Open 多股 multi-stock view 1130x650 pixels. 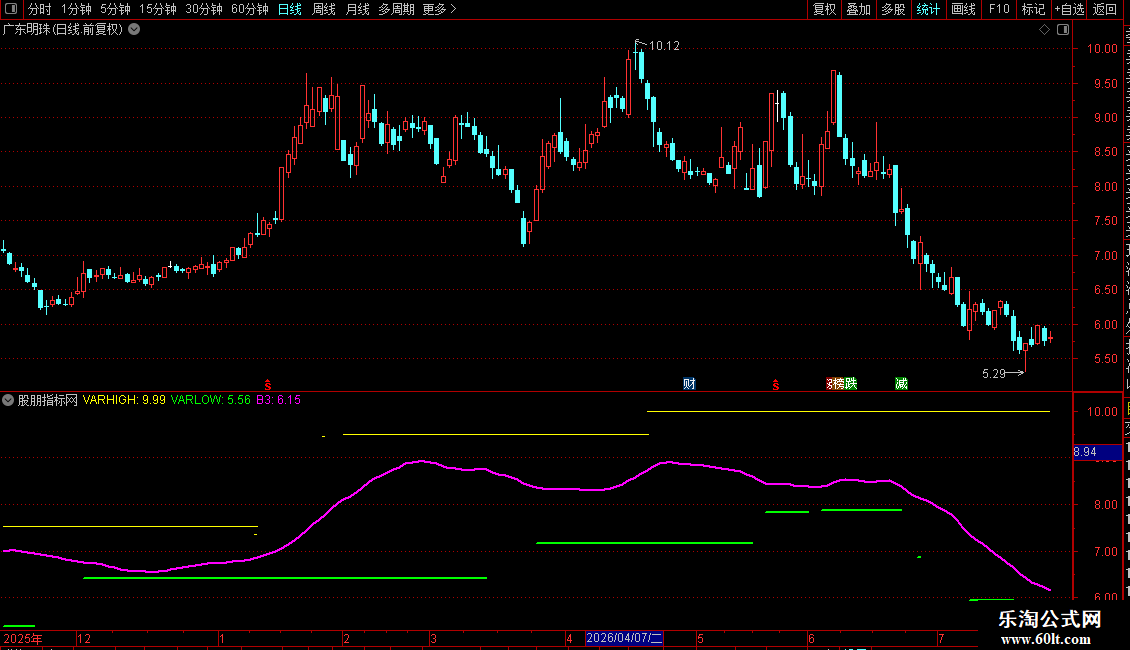coord(893,9)
